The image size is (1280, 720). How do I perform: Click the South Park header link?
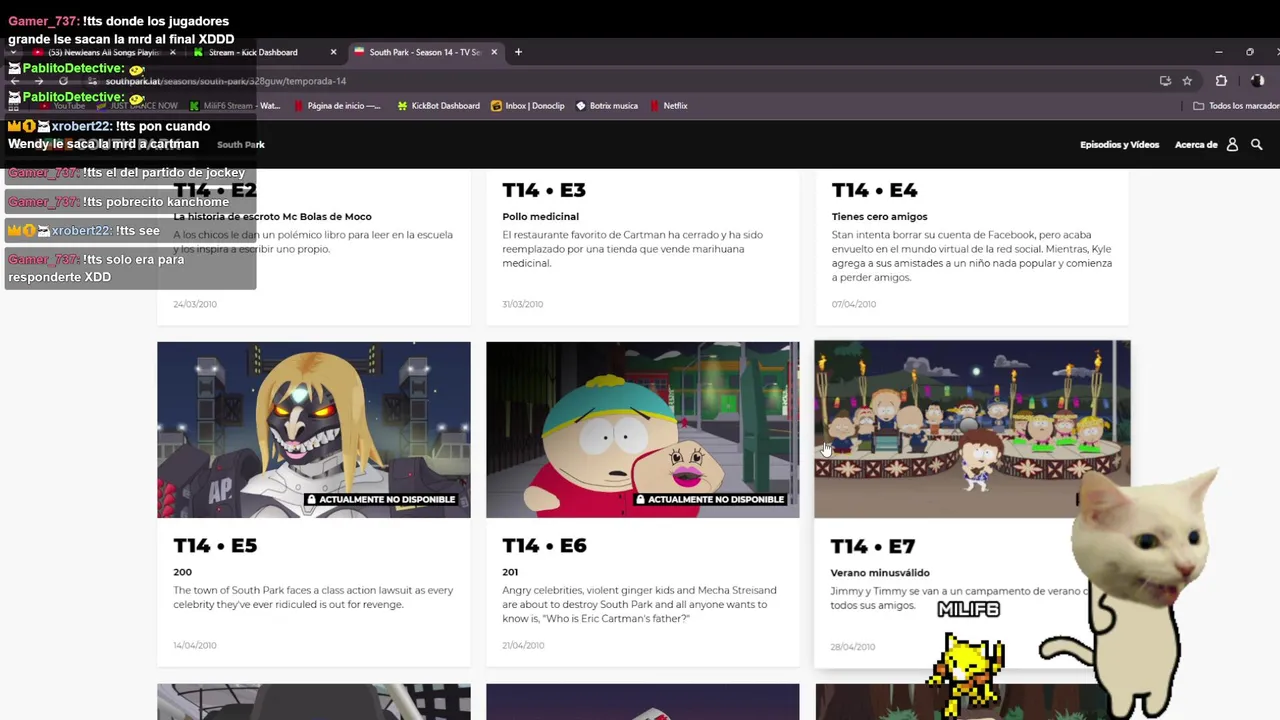click(x=241, y=145)
